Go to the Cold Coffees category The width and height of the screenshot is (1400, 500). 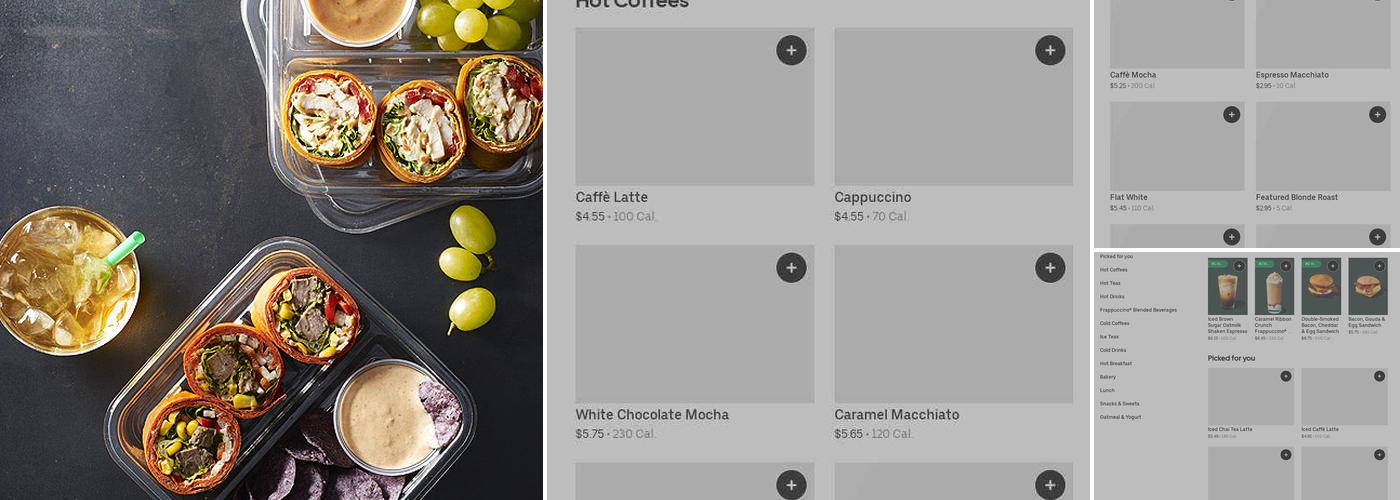coord(1114,323)
